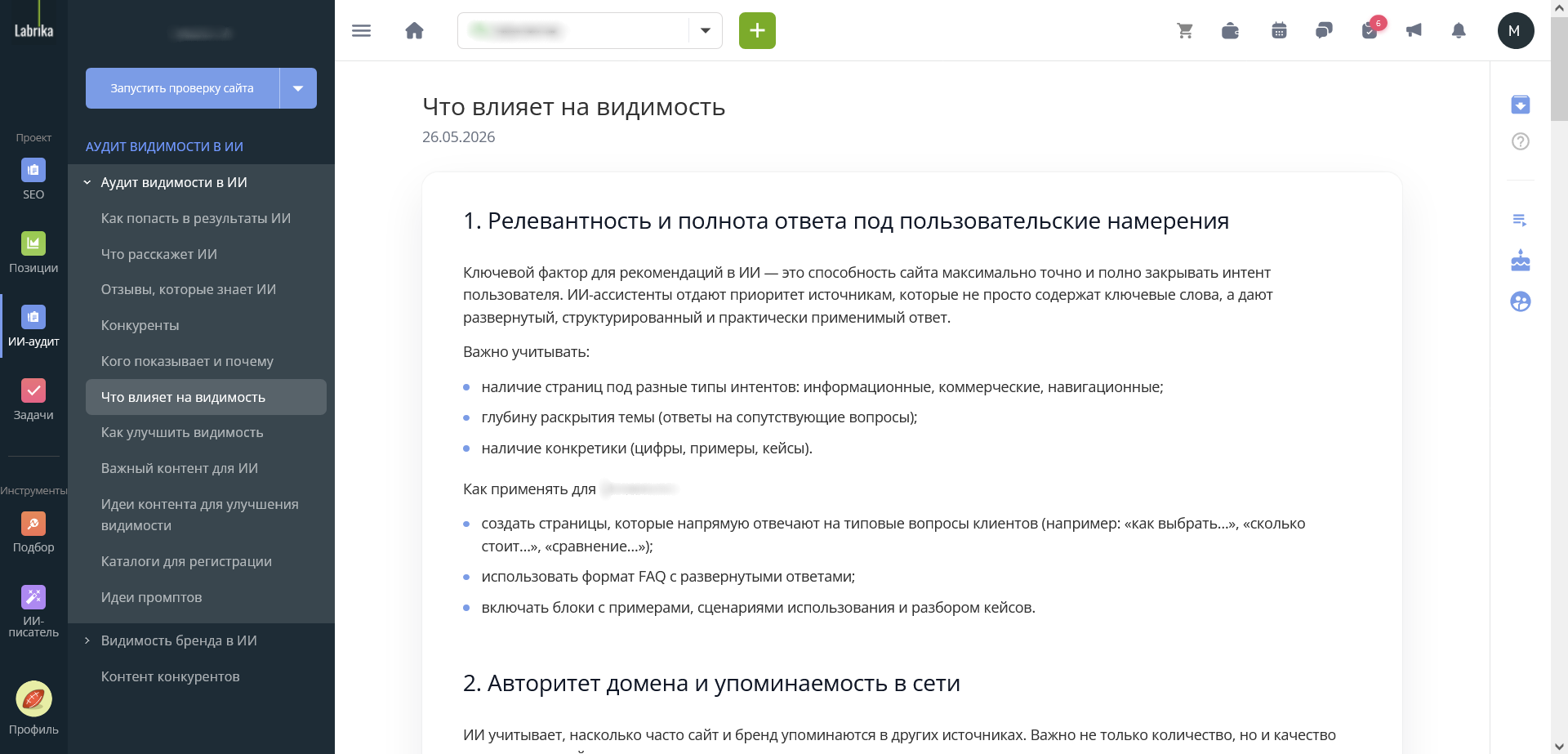Open the project selector dropdown arrow
1568x754 pixels.
pyautogui.click(x=706, y=31)
